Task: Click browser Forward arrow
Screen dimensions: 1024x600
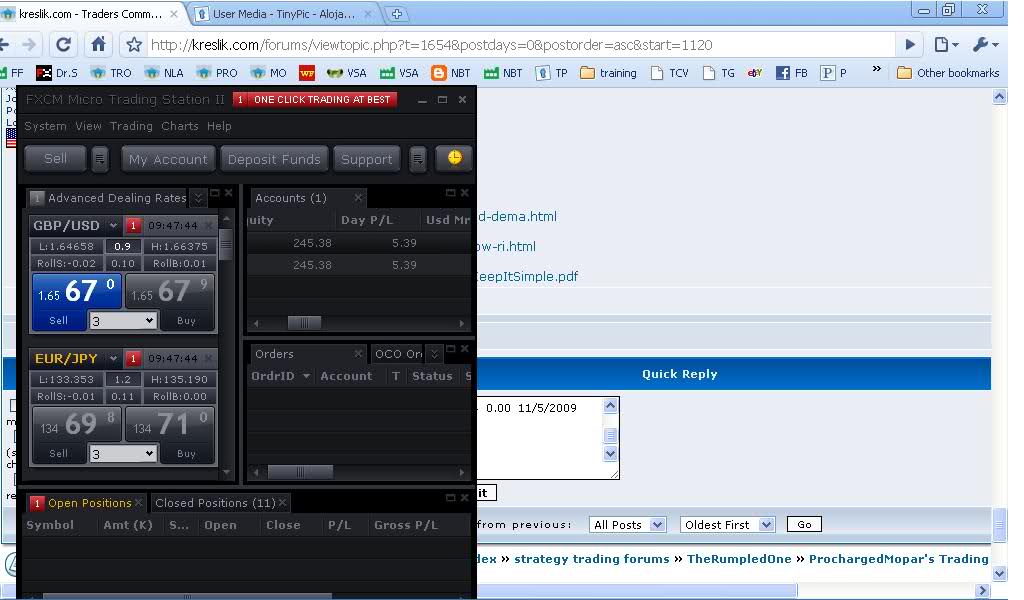Action: coord(29,44)
